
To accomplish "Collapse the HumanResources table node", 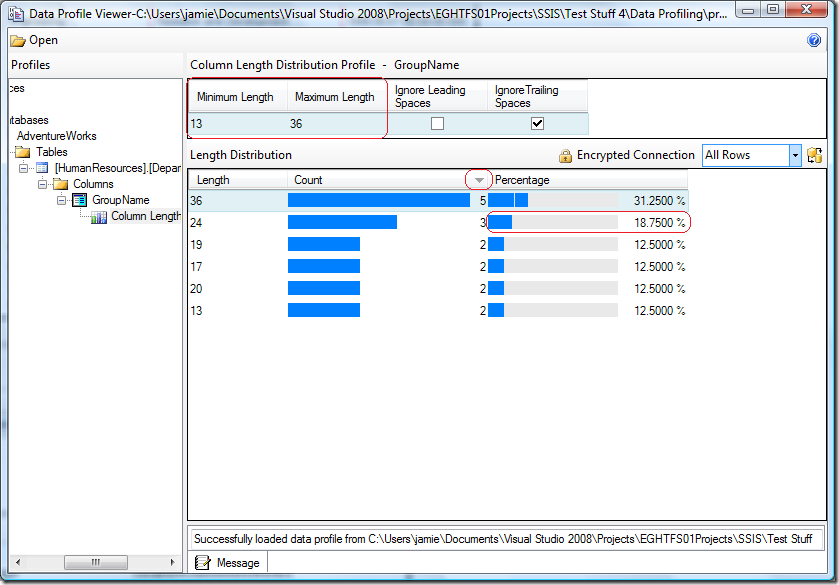I will click(24, 168).
